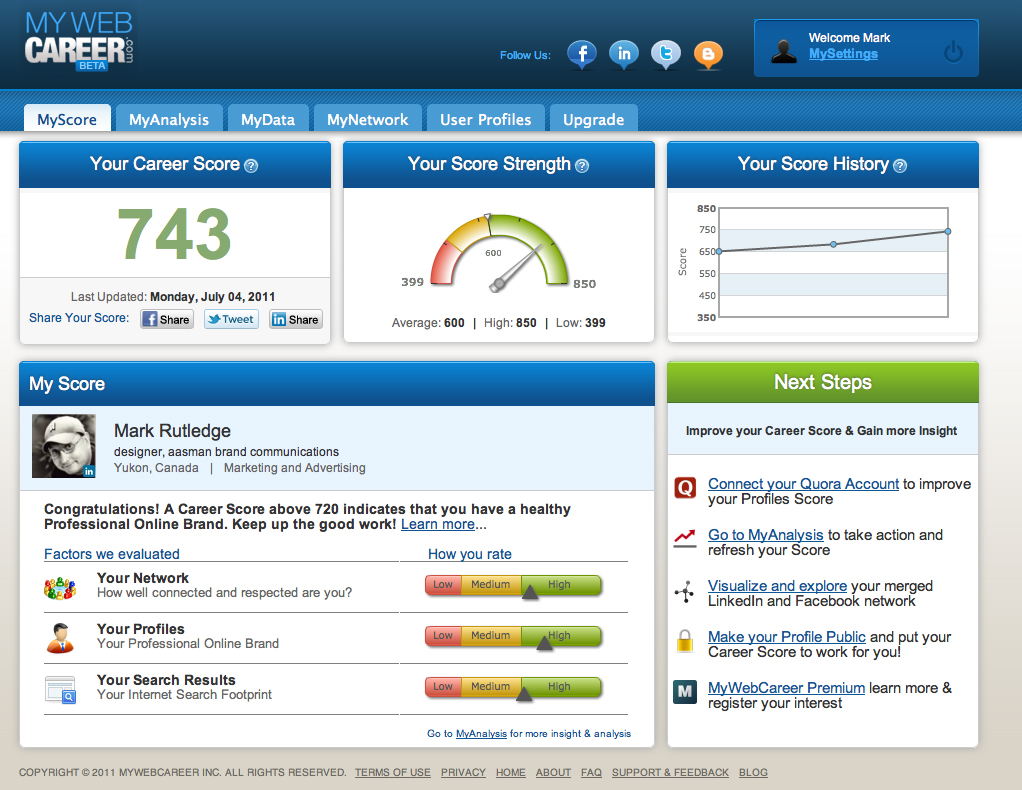Open help for Your Score History
Screen dimensions: 1022x790
[x=899, y=166]
